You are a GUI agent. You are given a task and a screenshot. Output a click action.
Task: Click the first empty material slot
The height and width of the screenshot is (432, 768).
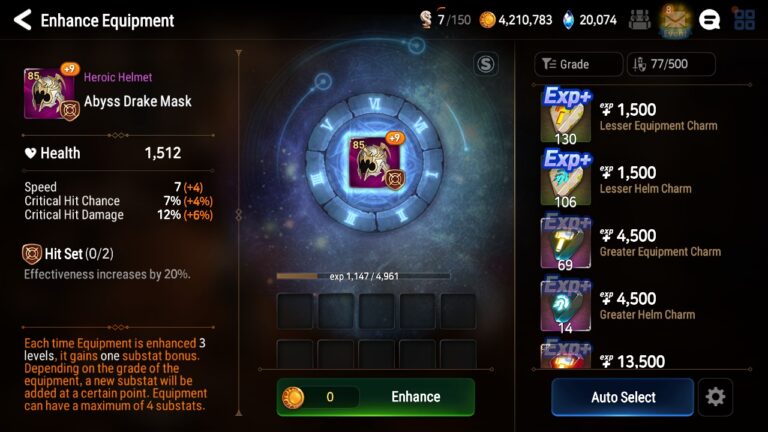pos(295,311)
